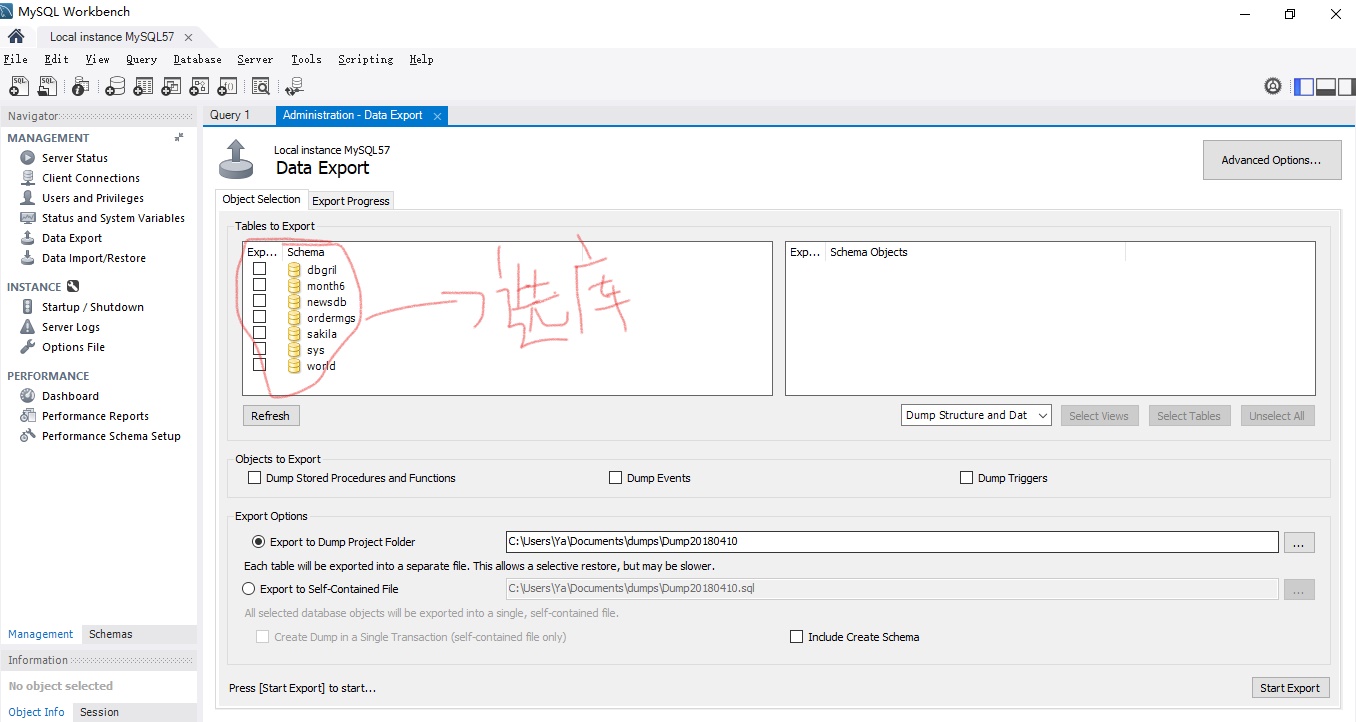This screenshot has width=1356, height=722.
Task: Browse for the dump project folder
Action: click(x=1298, y=542)
